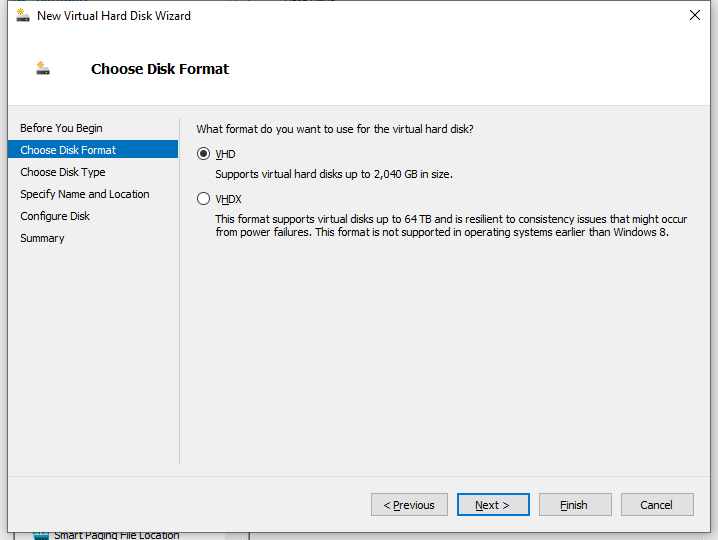Click the wizard disk icon in title bar
The image size is (718, 540).
[x=23, y=15]
